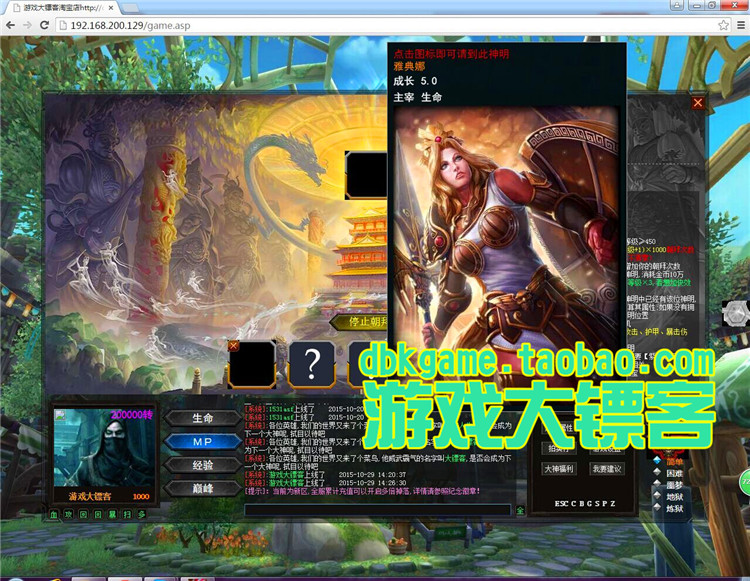This screenshot has height=581, width=750.
Task: Reload the game page
Action: pos(44,25)
